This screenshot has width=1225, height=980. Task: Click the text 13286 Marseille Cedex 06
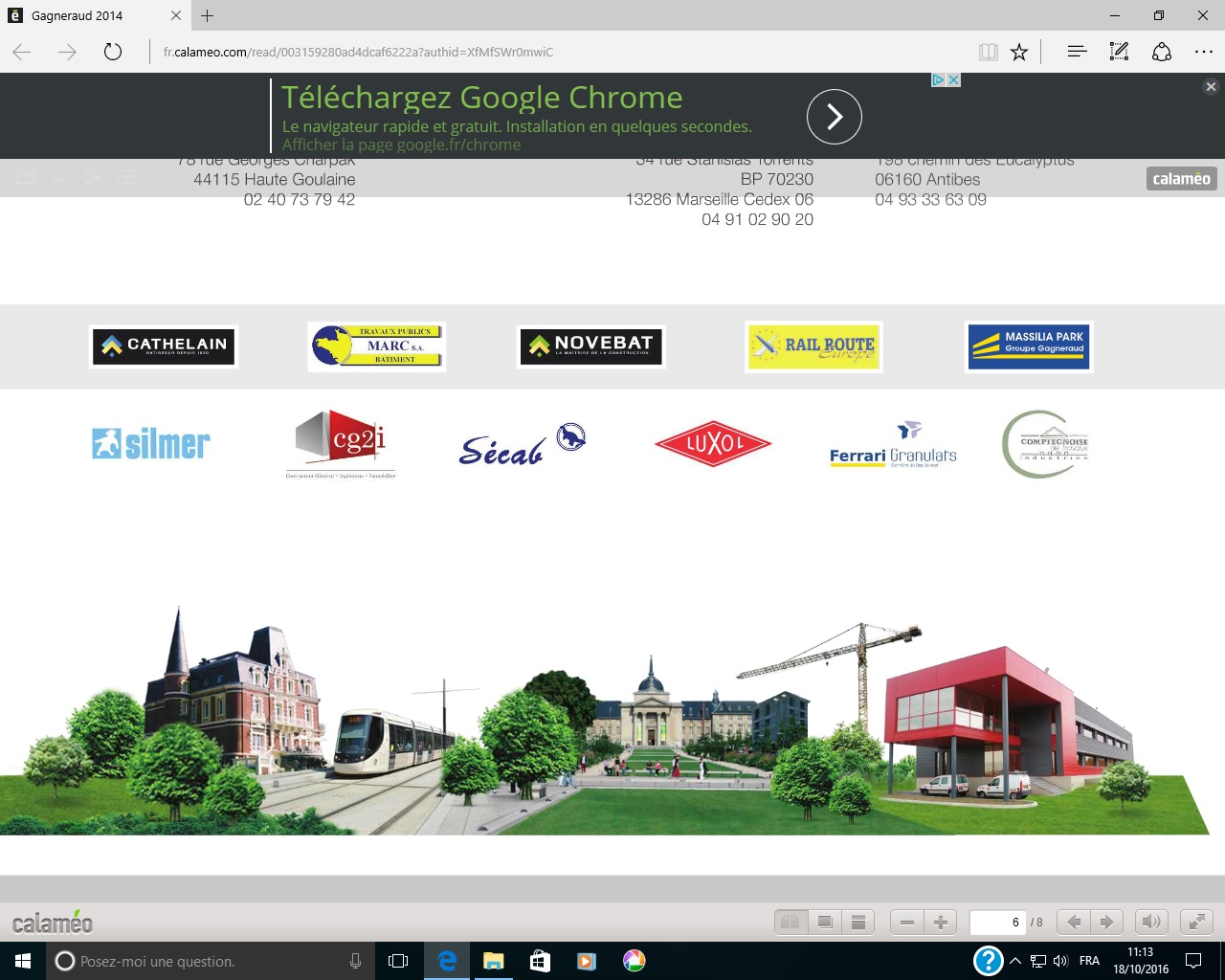pyautogui.click(x=720, y=199)
